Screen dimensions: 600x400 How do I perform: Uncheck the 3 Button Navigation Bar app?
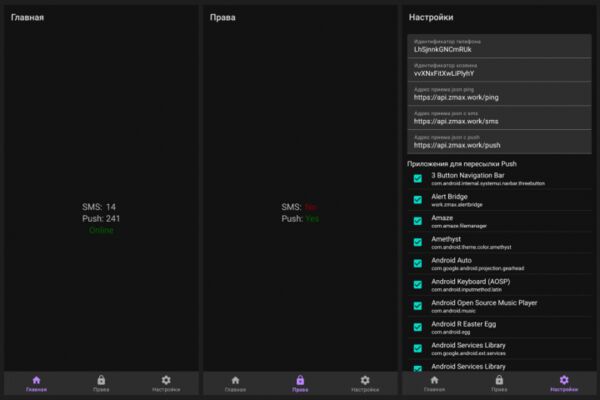(x=418, y=179)
